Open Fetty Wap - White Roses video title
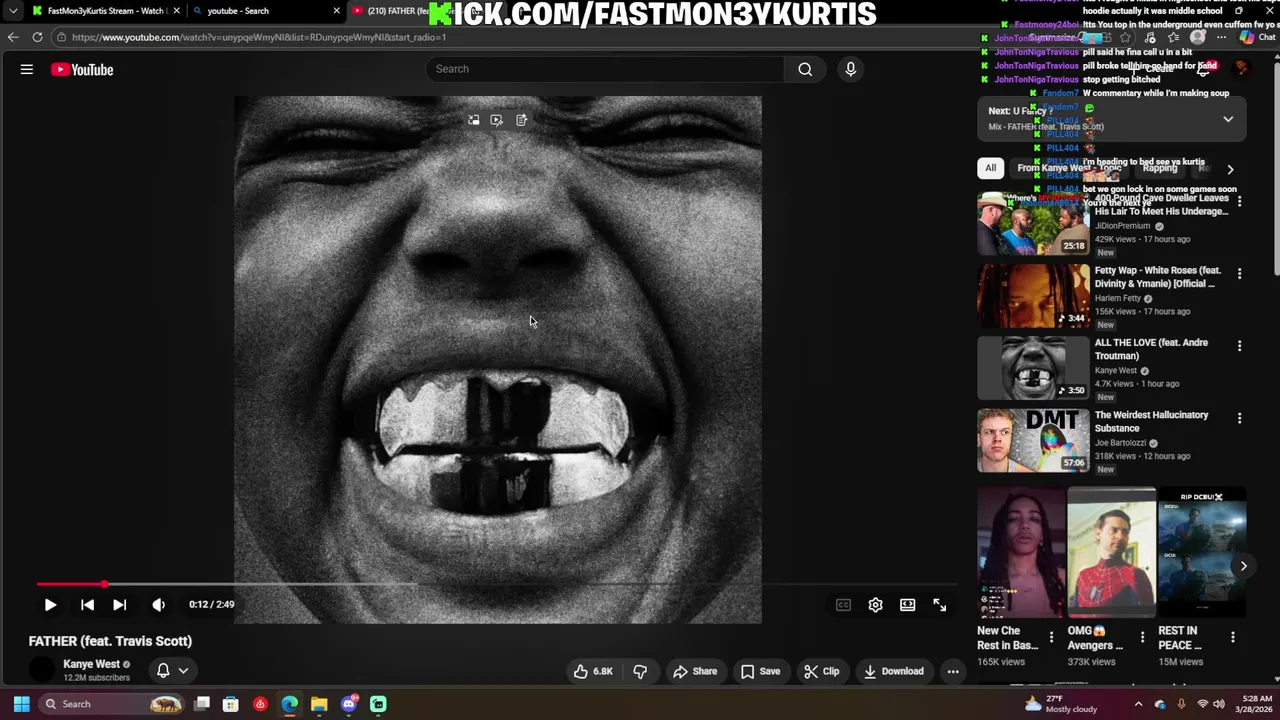The width and height of the screenshot is (1280, 720). pos(1158,277)
